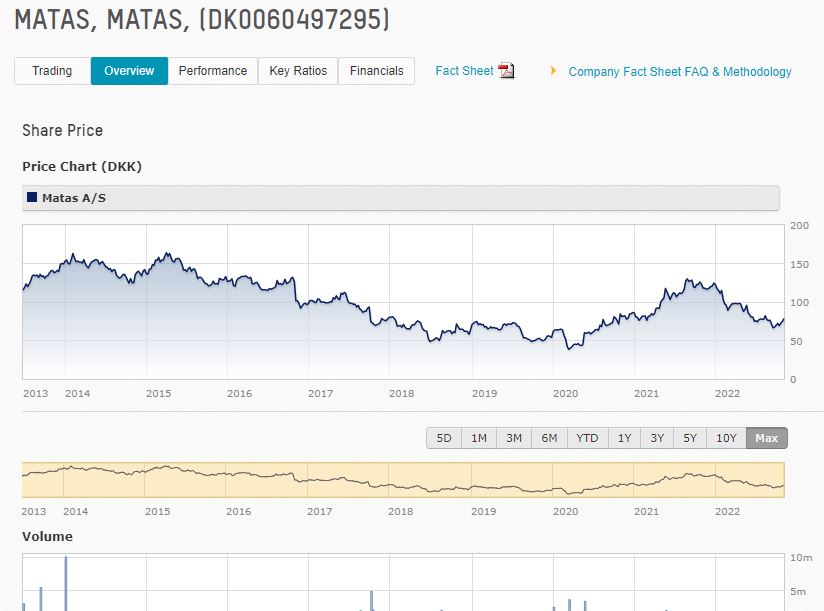
Task: Switch to the Trading tab
Action: 52,71
